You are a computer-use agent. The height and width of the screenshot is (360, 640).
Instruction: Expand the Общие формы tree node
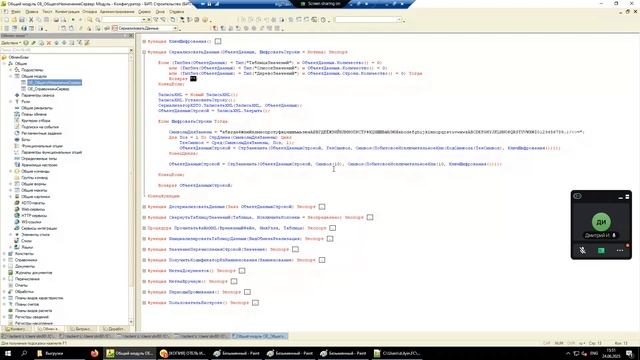tap(11, 184)
